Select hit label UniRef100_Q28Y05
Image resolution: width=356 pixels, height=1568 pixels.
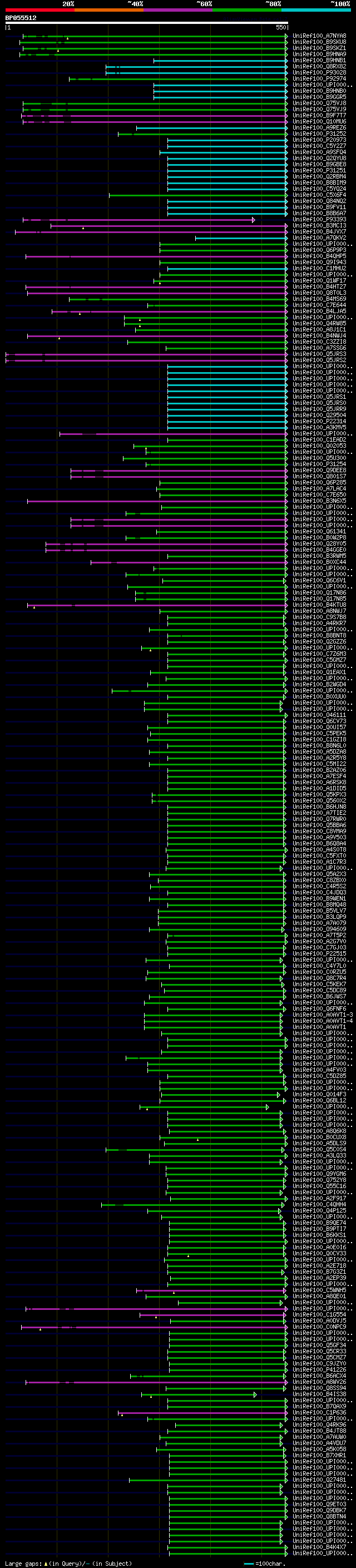coord(319,543)
